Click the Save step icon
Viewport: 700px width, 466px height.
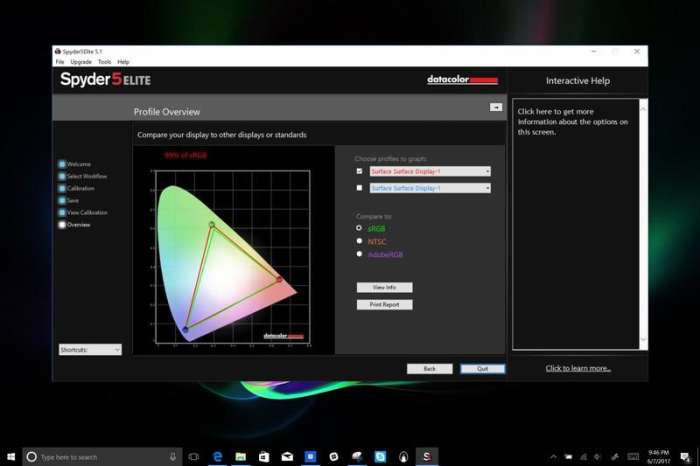[62, 200]
